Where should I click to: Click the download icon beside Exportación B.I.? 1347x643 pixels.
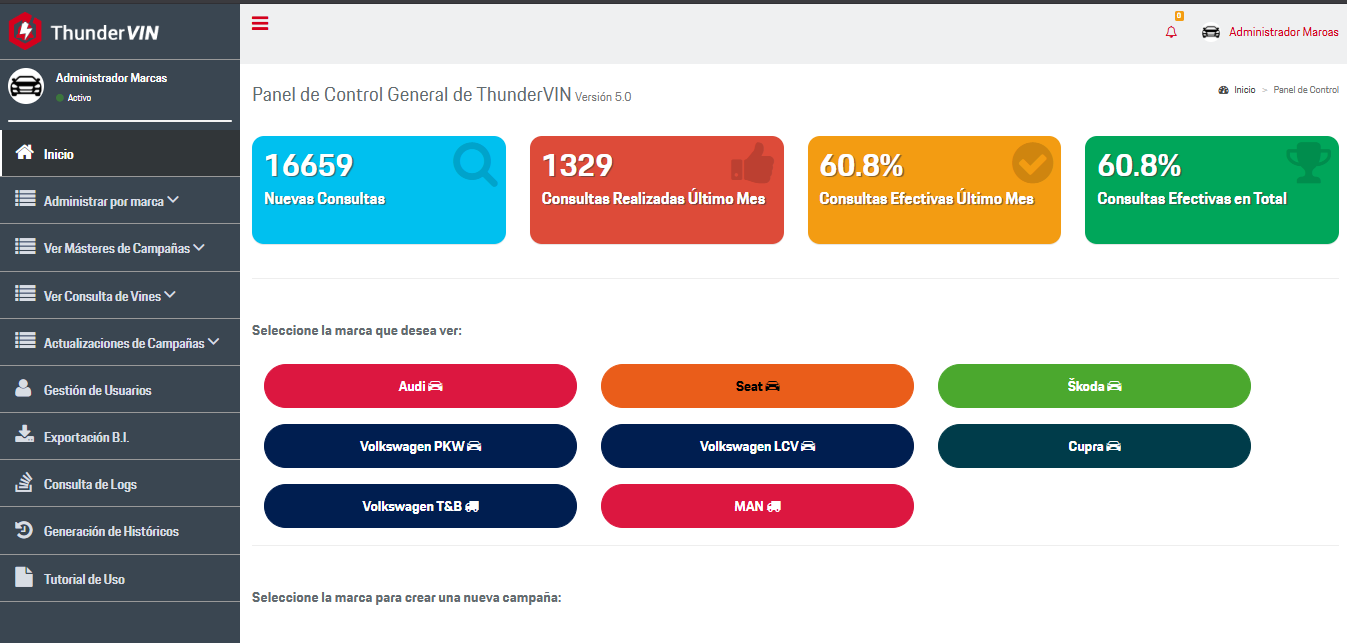[x=25, y=435]
